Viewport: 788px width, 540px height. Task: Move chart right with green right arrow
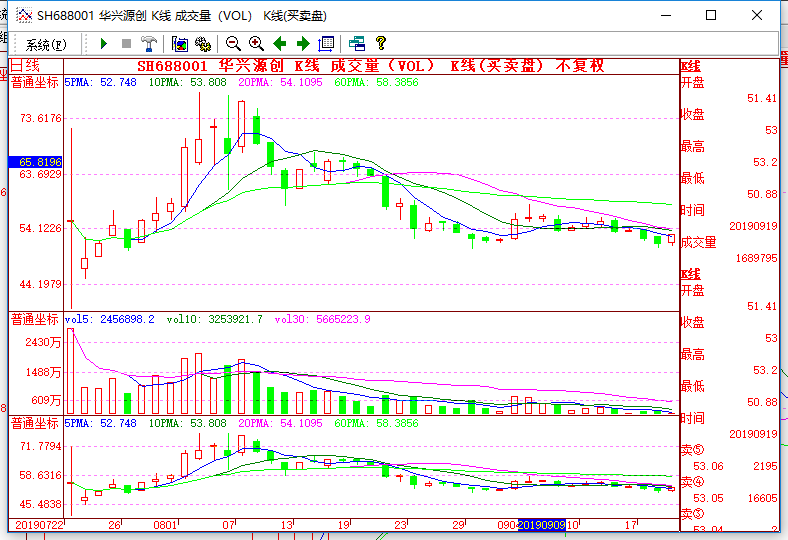(303, 44)
